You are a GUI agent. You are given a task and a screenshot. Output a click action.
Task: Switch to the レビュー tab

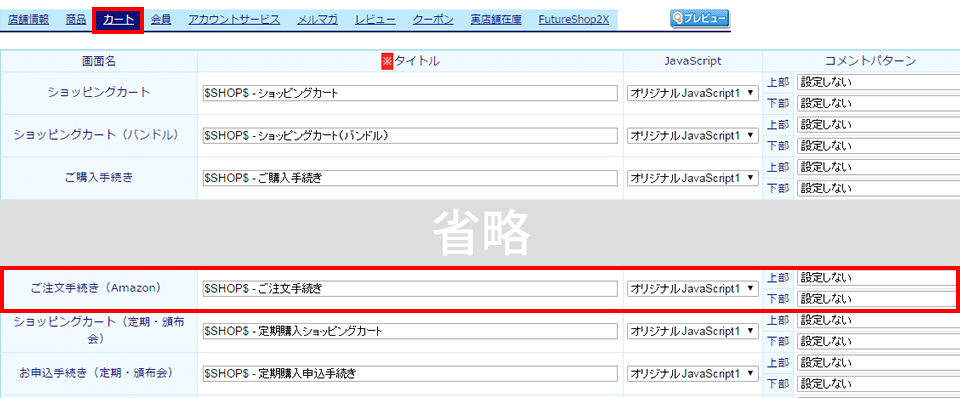(375, 20)
